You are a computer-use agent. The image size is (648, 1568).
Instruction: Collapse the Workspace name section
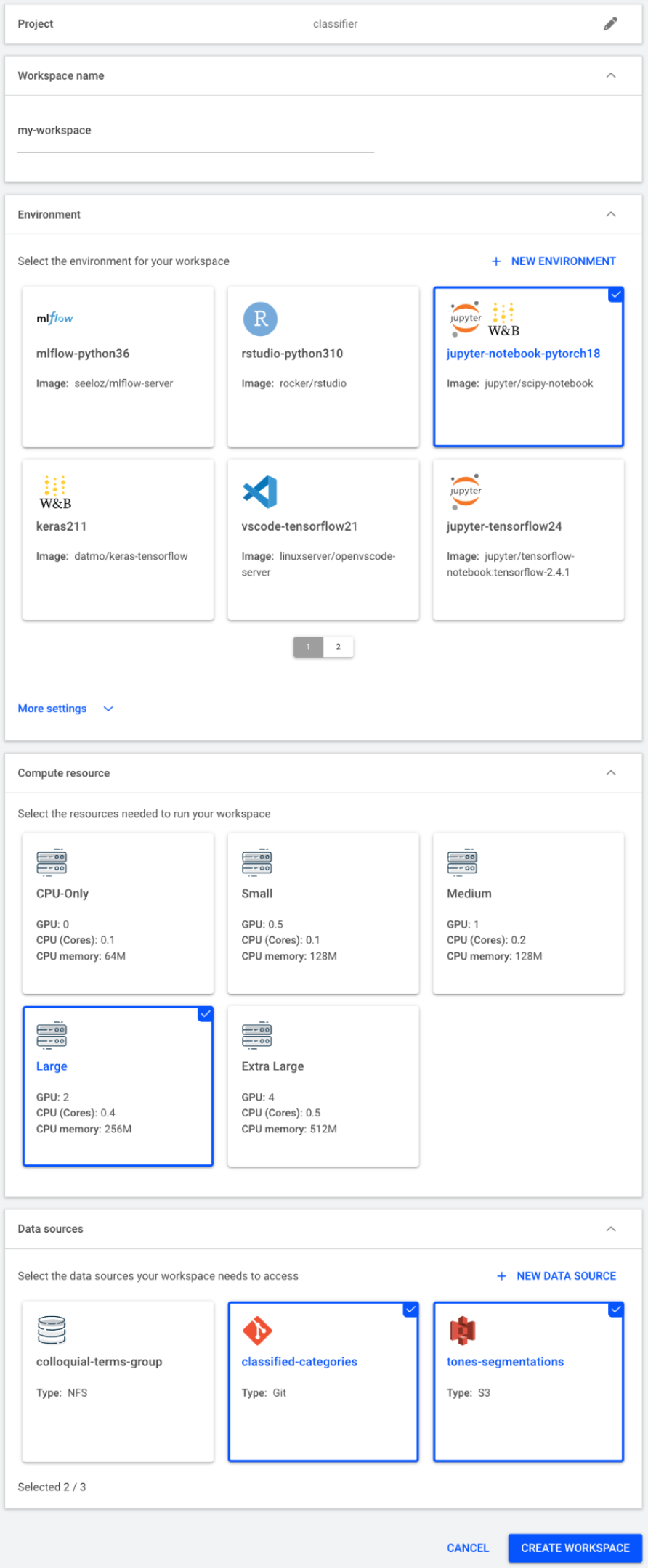(611, 75)
